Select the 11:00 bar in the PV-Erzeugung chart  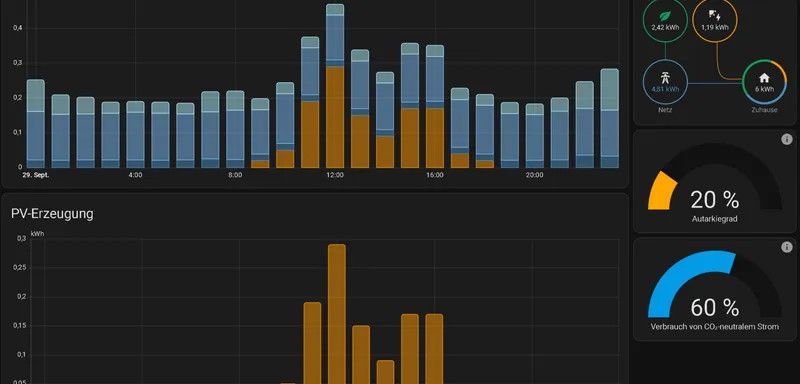(x=312, y=343)
